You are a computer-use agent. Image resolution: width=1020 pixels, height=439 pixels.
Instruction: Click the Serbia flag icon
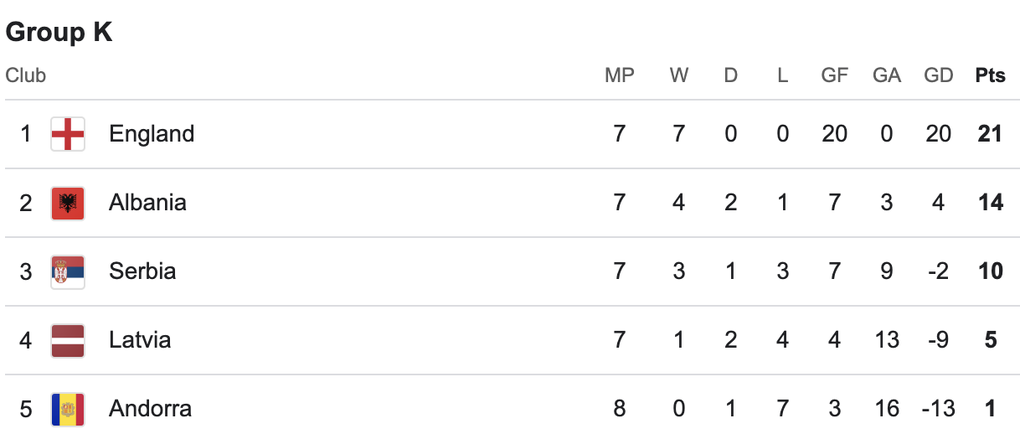click(x=68, y=271)
